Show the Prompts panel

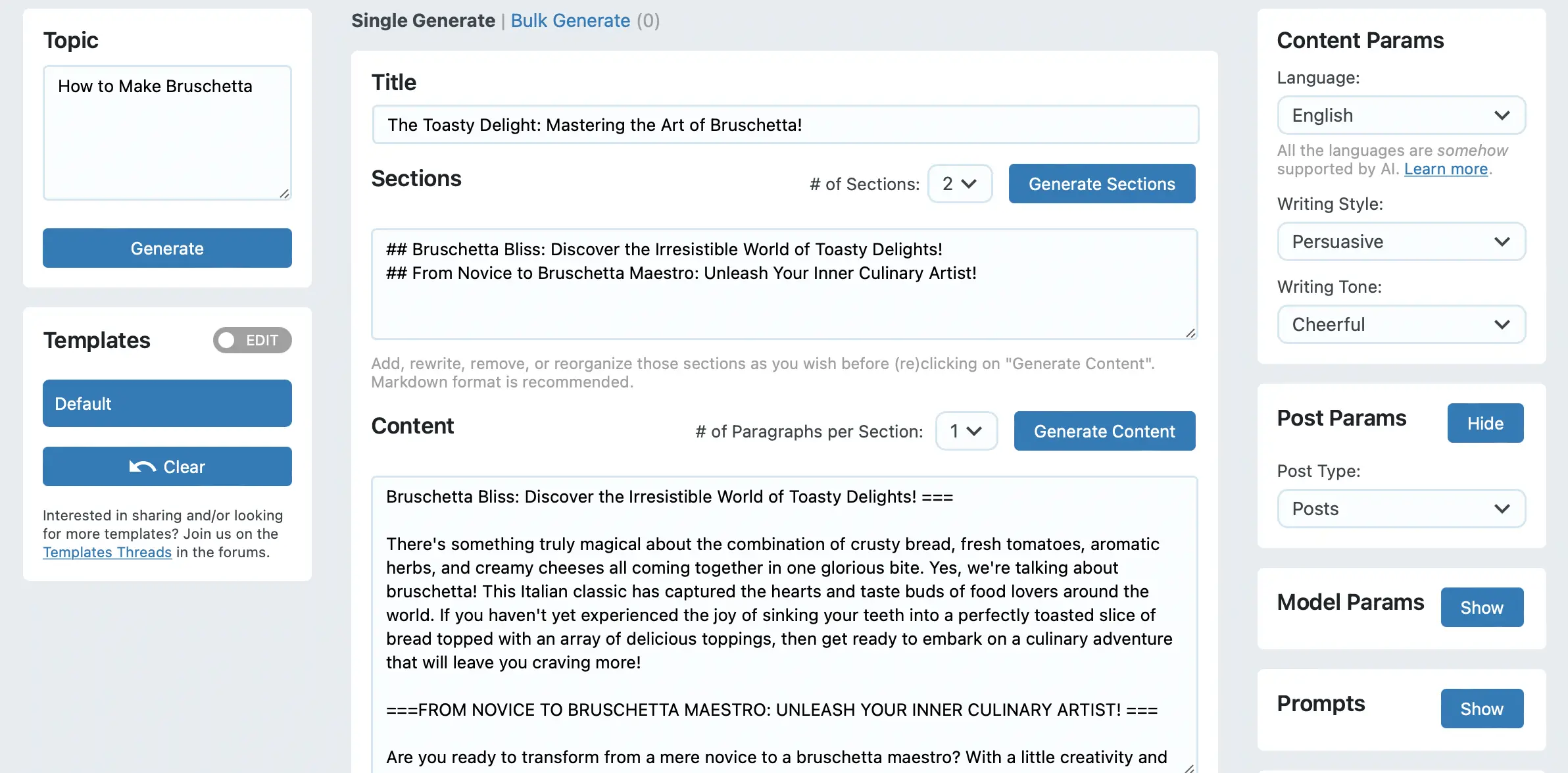(x=1482, y=709)
